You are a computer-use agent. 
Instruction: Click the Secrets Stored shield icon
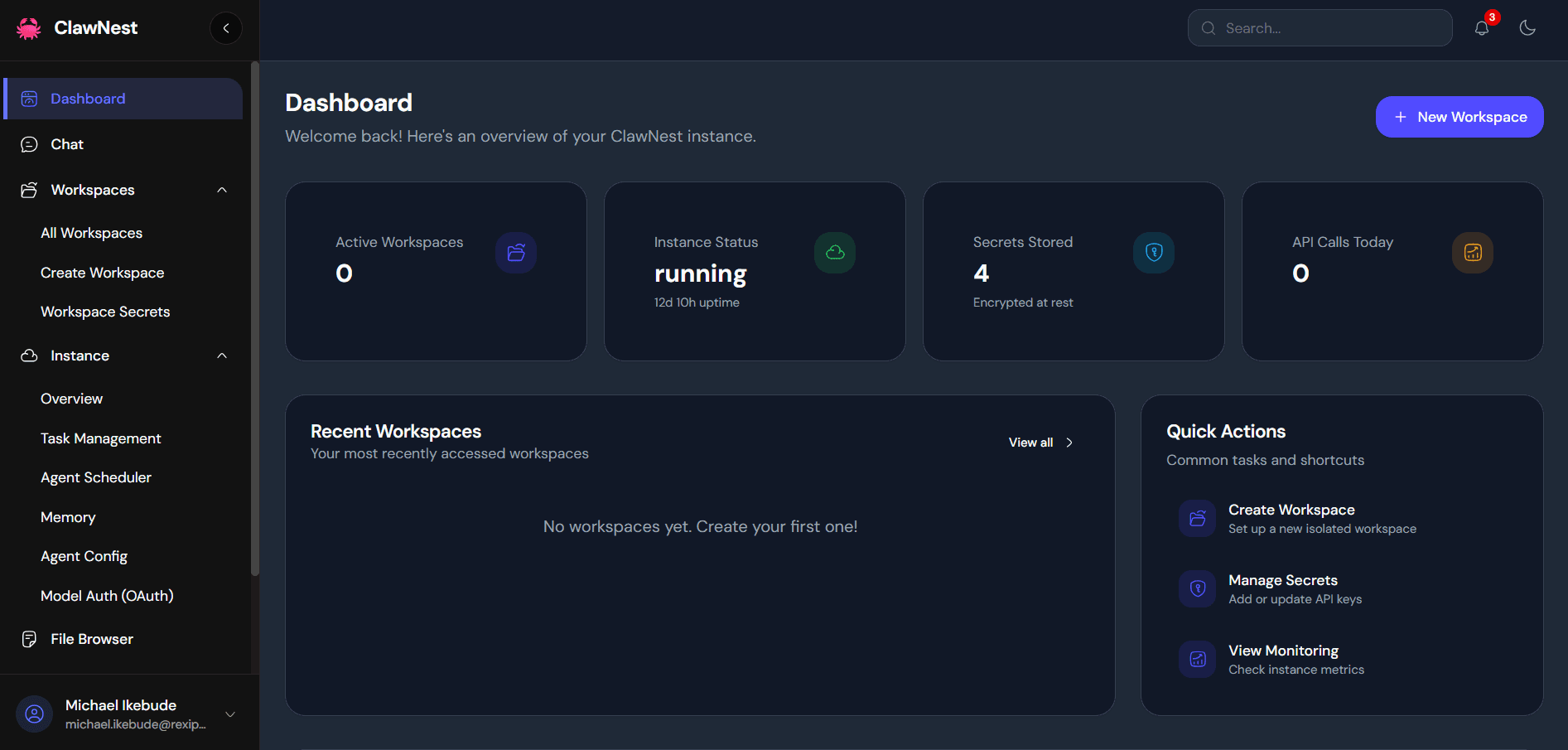tap(1153, 253)
